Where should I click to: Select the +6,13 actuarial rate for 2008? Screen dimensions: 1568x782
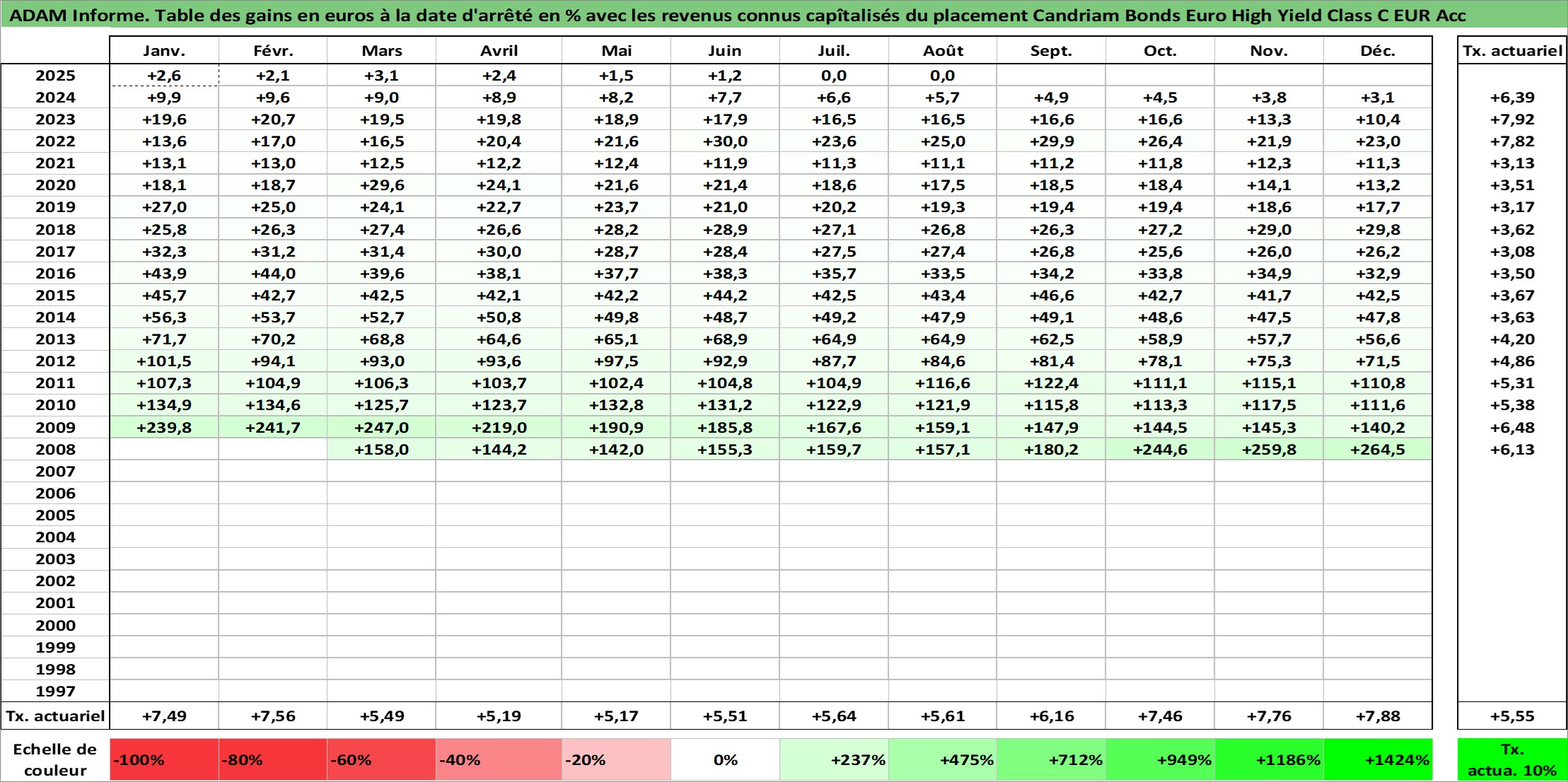[x=1512, y=450]
